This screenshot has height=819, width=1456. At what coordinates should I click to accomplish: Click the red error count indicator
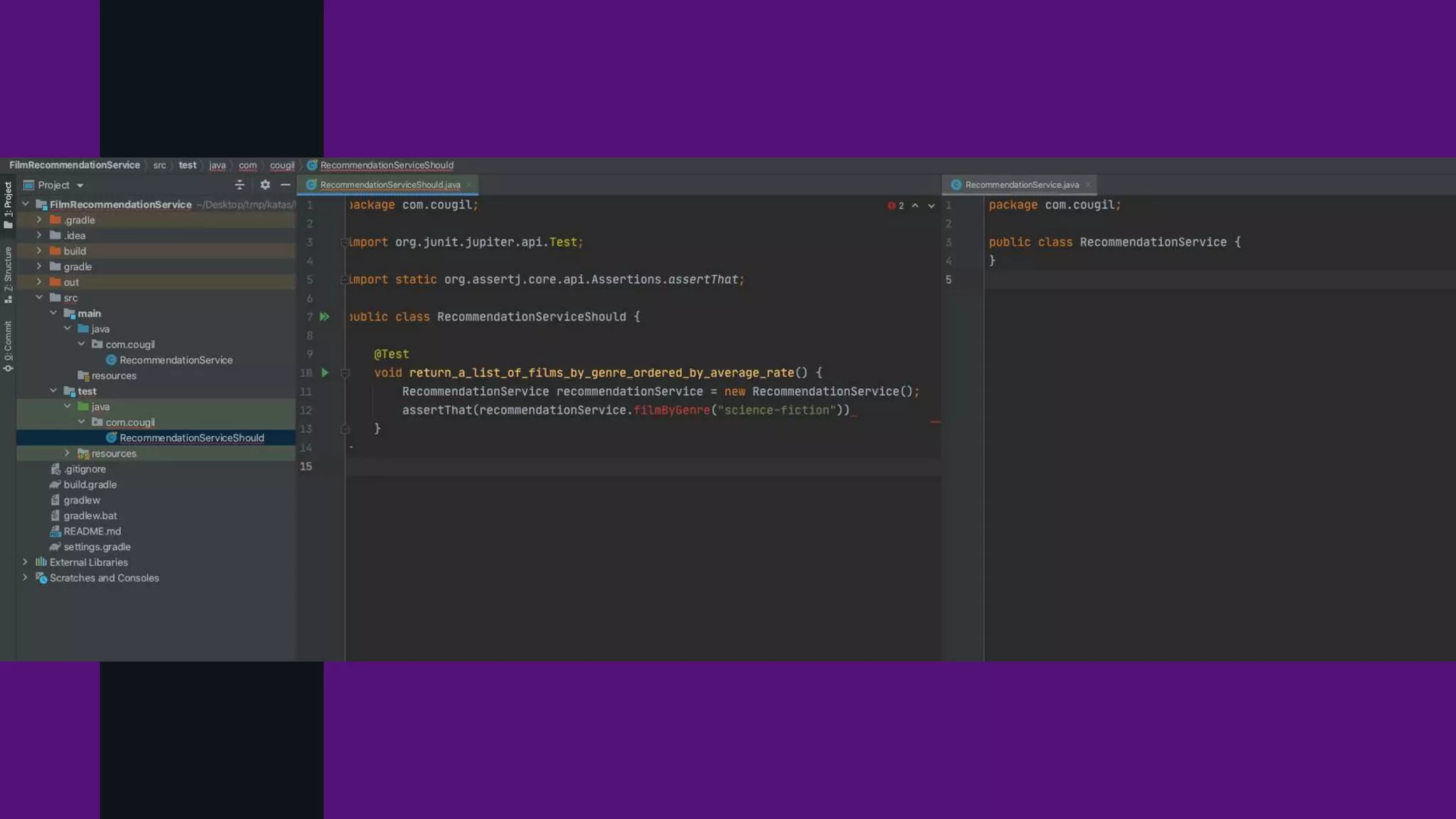pyautogui.click(x=895, y=205)
